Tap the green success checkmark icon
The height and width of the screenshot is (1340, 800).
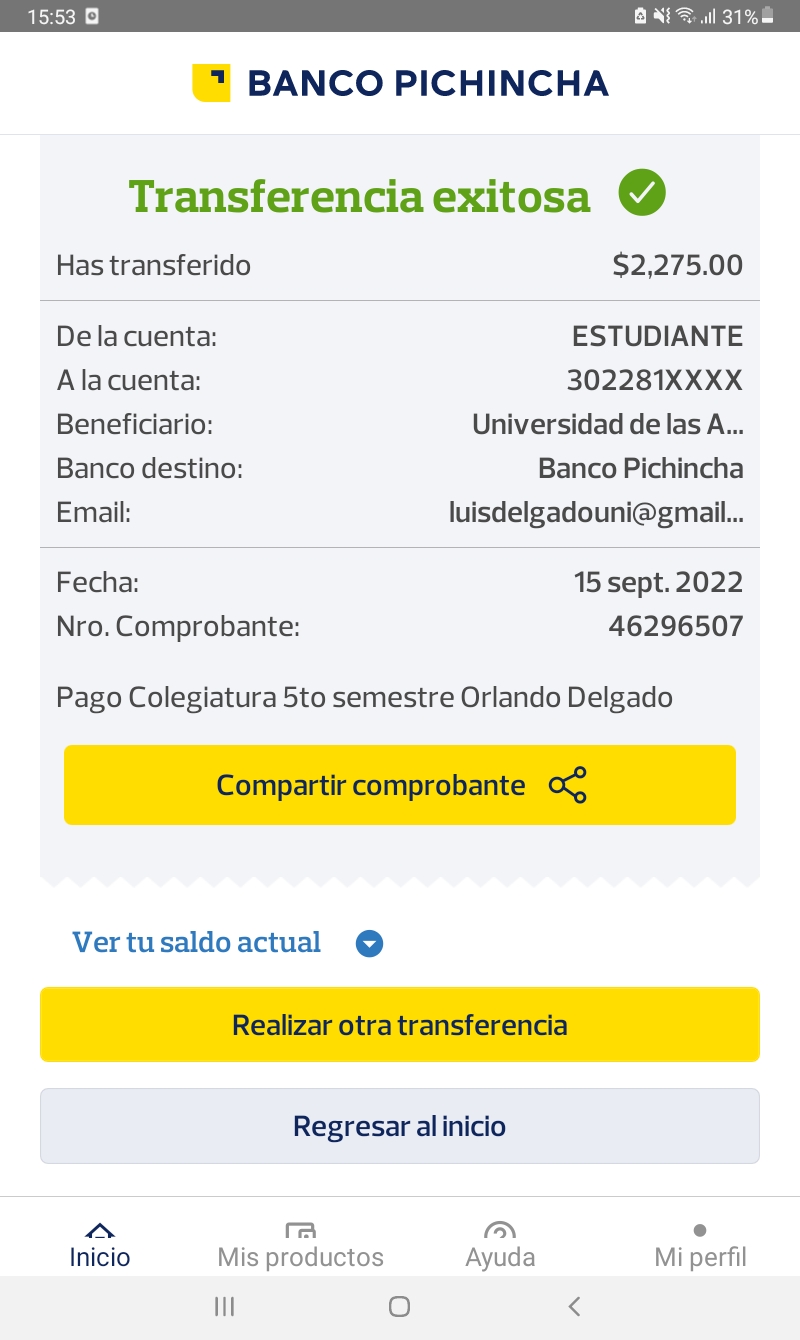(x=642, y=193)
